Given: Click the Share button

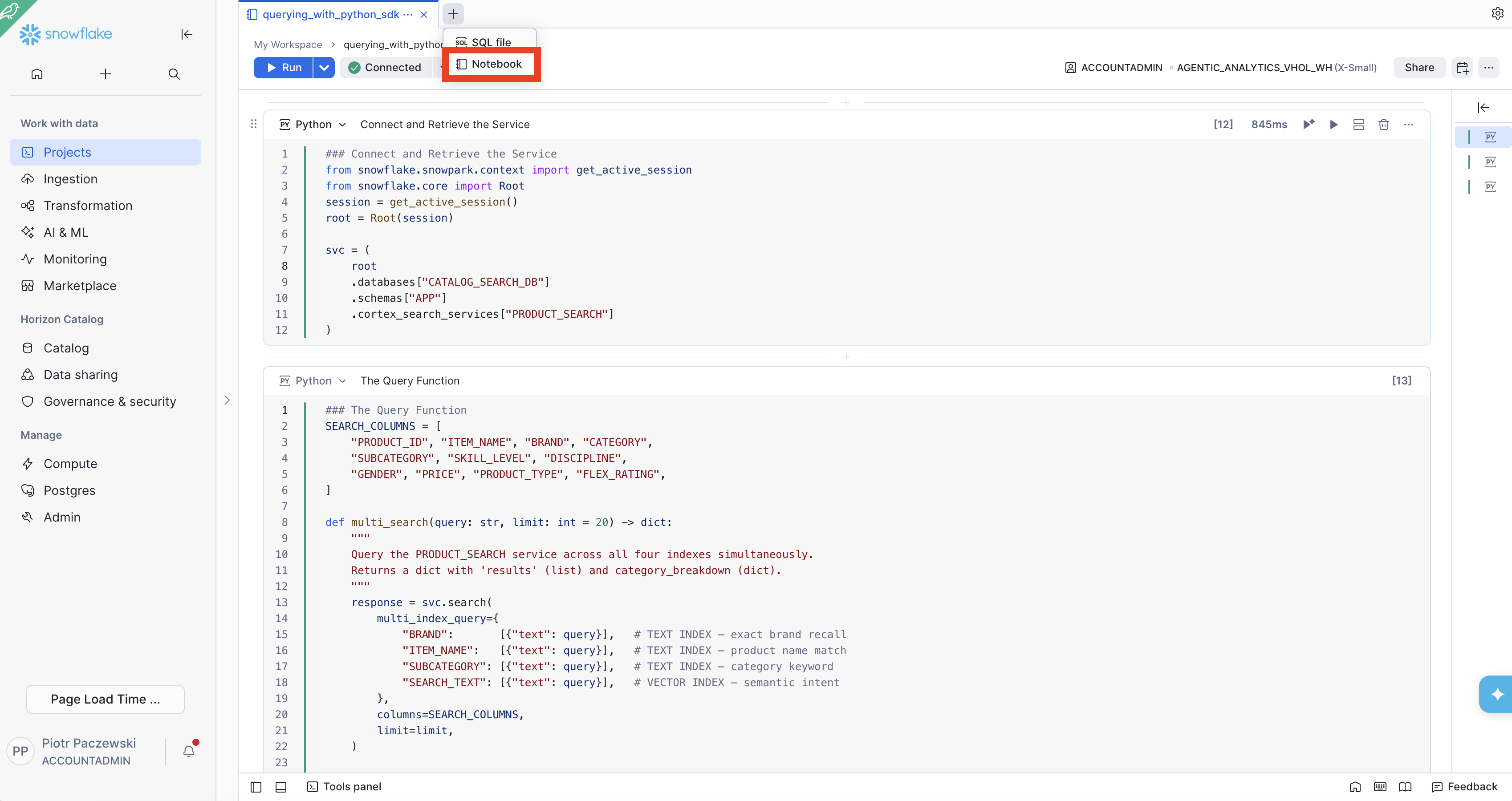Looking at the screenshot, I should tap(1419, 68).
